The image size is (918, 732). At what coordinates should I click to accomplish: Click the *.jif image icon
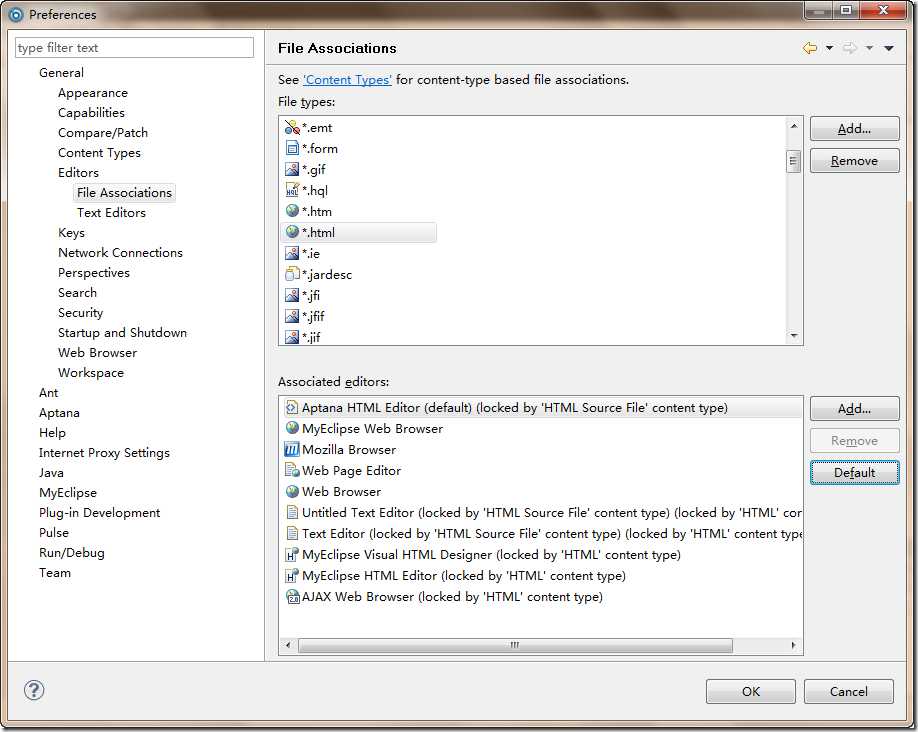coord(292,337)
